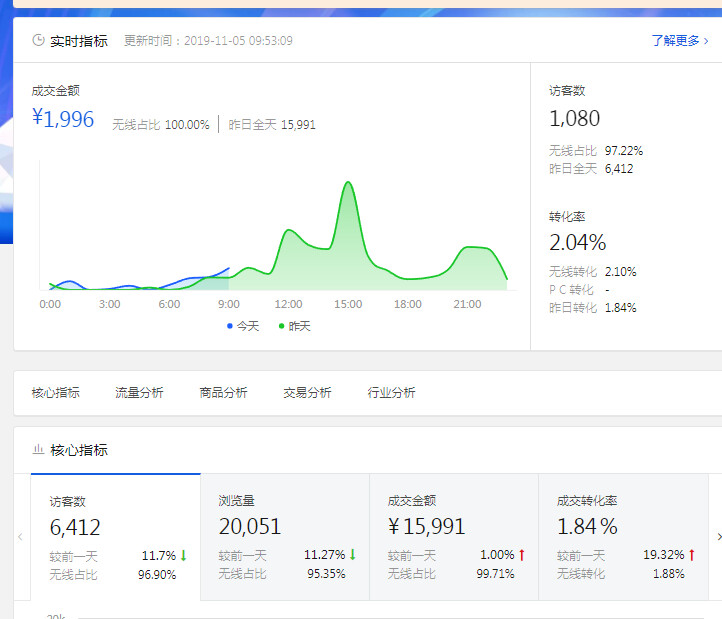This screenshot has width=722, height=619.
Task: Switch to the 流量分析 tab
Action: (x=139, y=393)
